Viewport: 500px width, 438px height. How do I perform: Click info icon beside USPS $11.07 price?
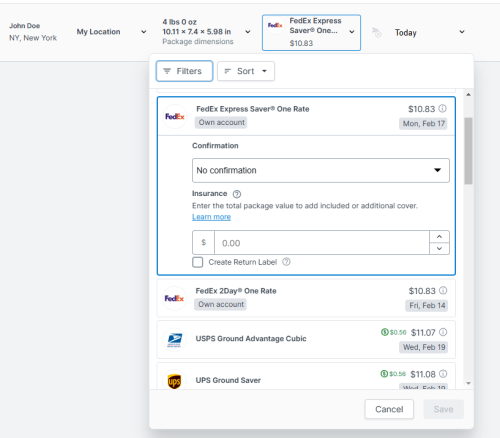[x=443, y=332]
